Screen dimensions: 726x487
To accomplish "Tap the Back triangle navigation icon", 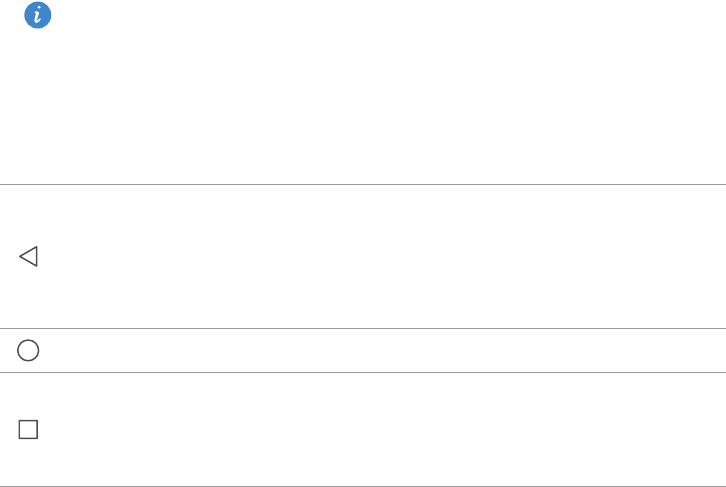I will [x=28, y=256].
